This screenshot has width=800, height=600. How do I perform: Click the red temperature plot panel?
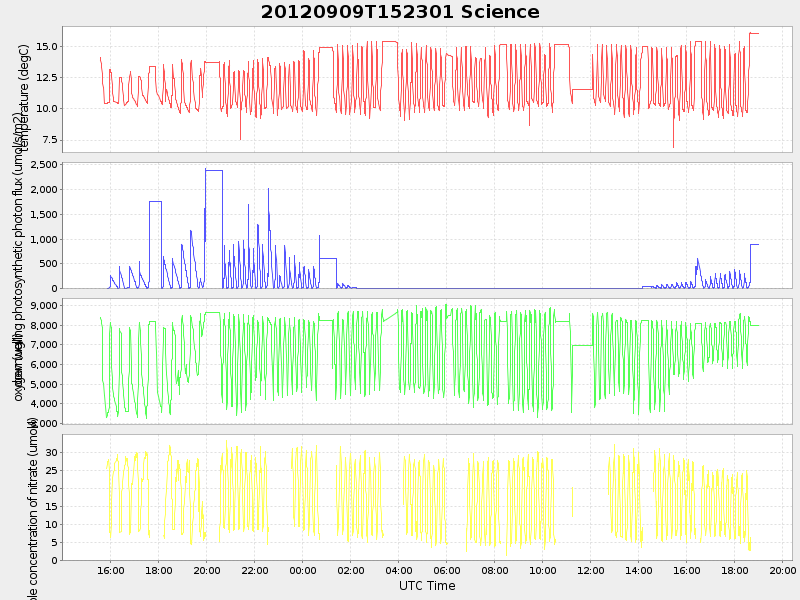(427, 89)
